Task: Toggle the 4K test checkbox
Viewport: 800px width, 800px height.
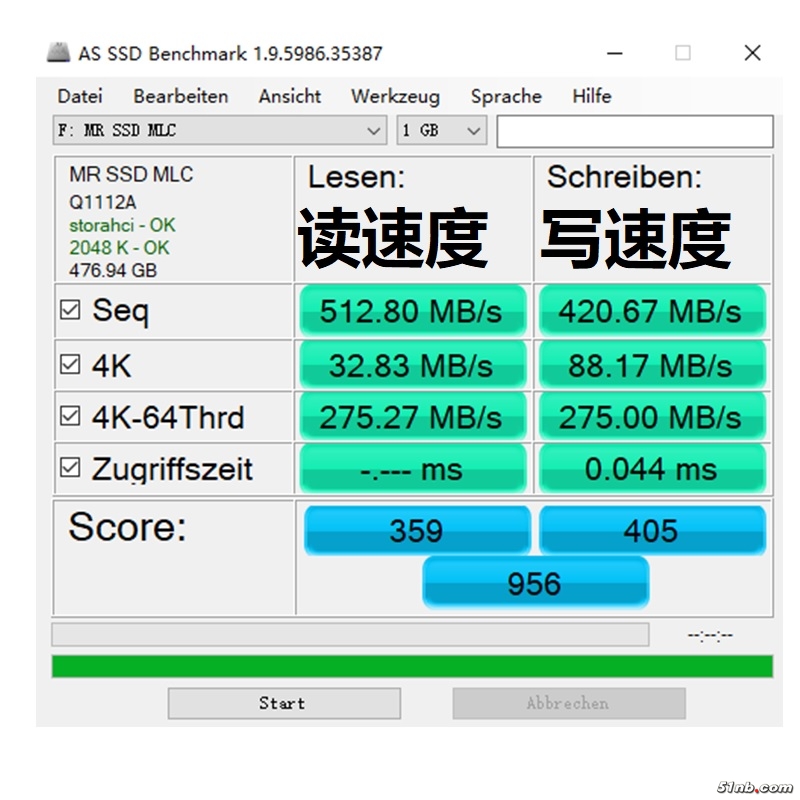Action: pyautogui.click(x=70, y=365)
